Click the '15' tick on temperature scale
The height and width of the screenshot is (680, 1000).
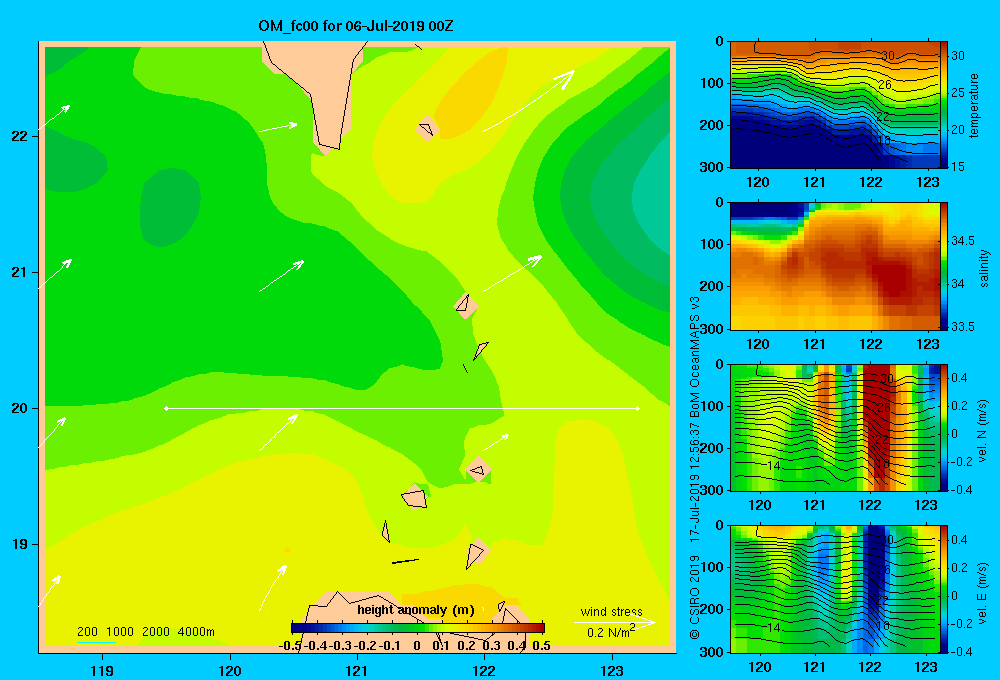click(958, 166)
